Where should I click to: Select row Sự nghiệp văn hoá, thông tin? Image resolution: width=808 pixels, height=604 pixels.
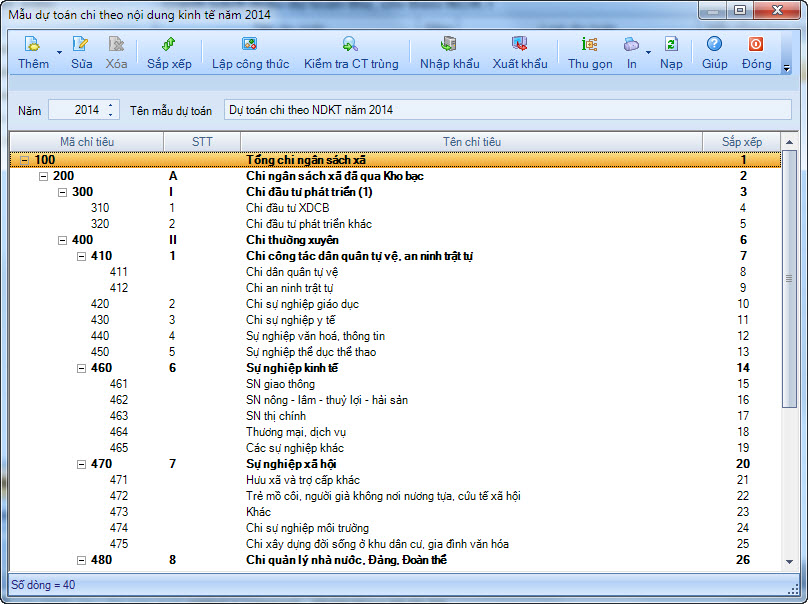[x=395, y=335]
